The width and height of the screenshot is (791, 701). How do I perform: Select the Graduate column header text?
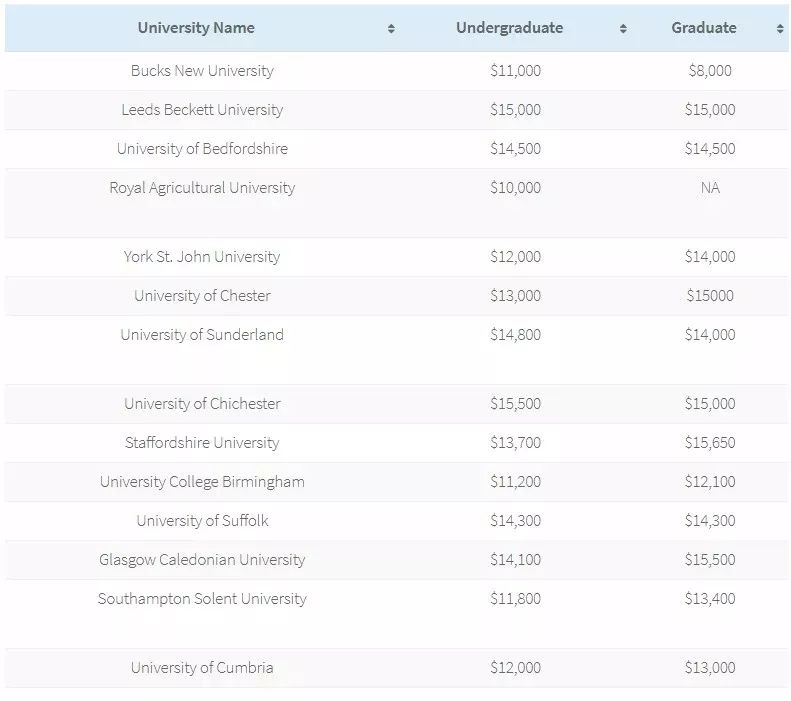tap(704, 28)
